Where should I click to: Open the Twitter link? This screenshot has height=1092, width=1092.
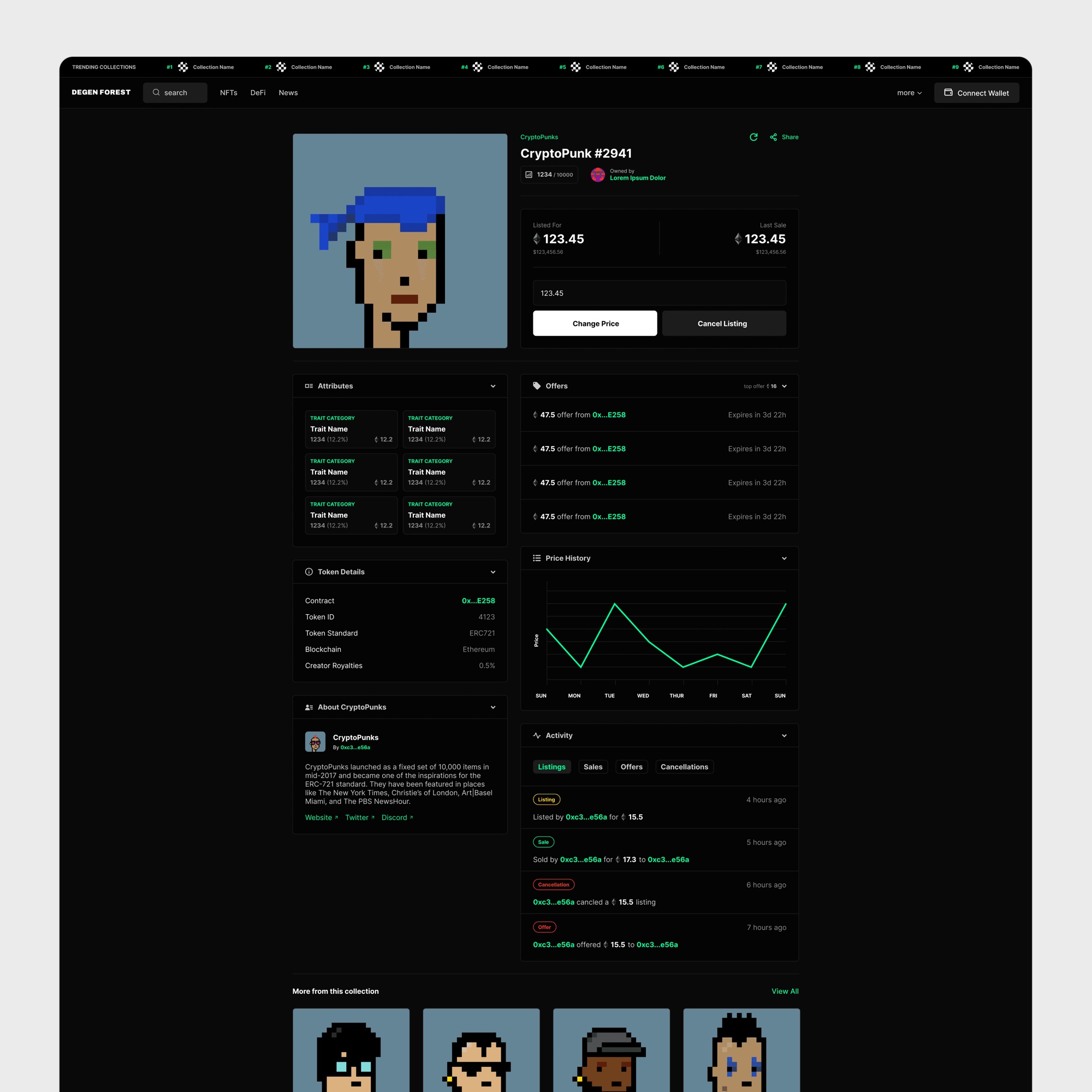360,818
